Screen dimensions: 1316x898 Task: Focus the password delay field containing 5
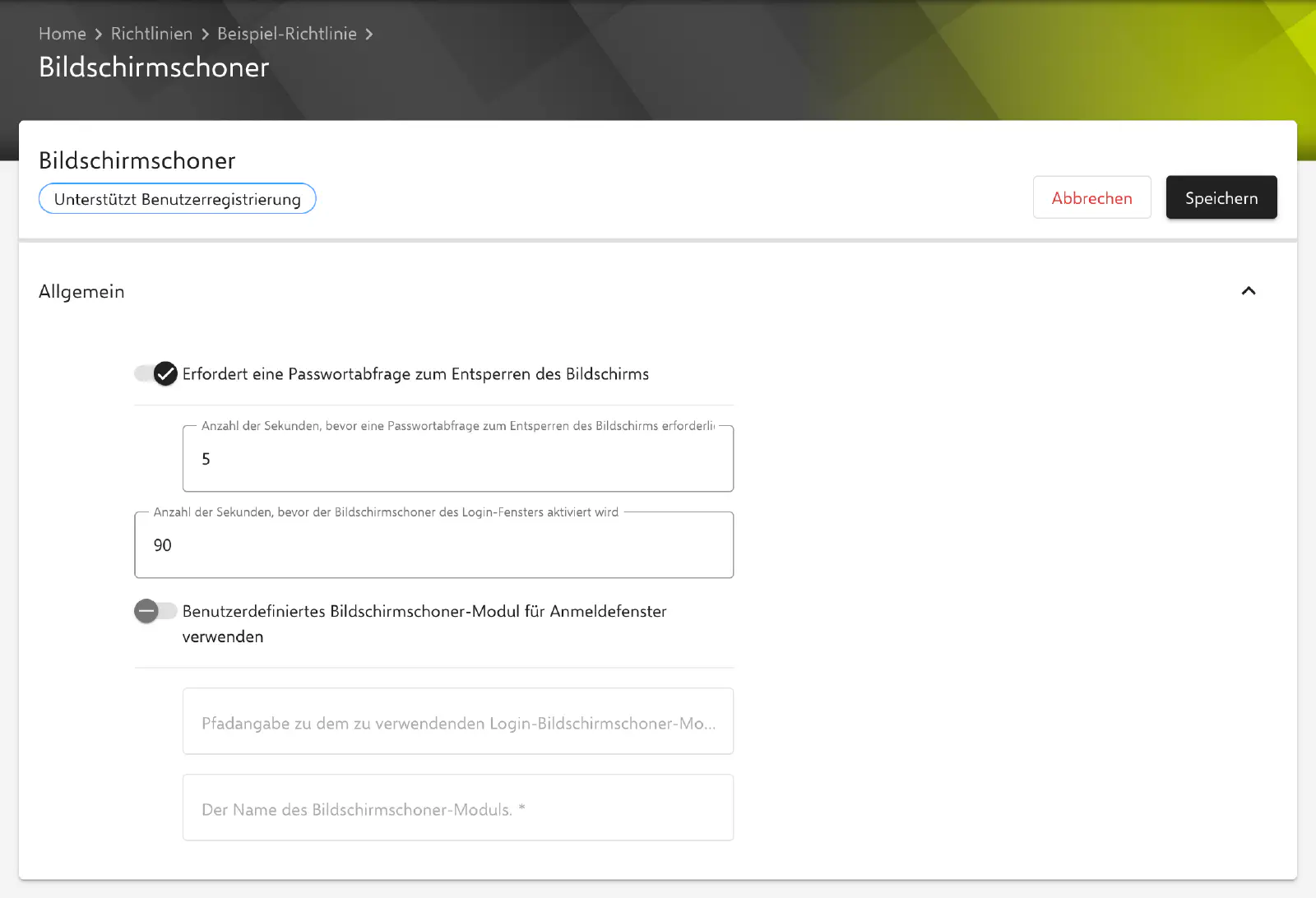458,458
